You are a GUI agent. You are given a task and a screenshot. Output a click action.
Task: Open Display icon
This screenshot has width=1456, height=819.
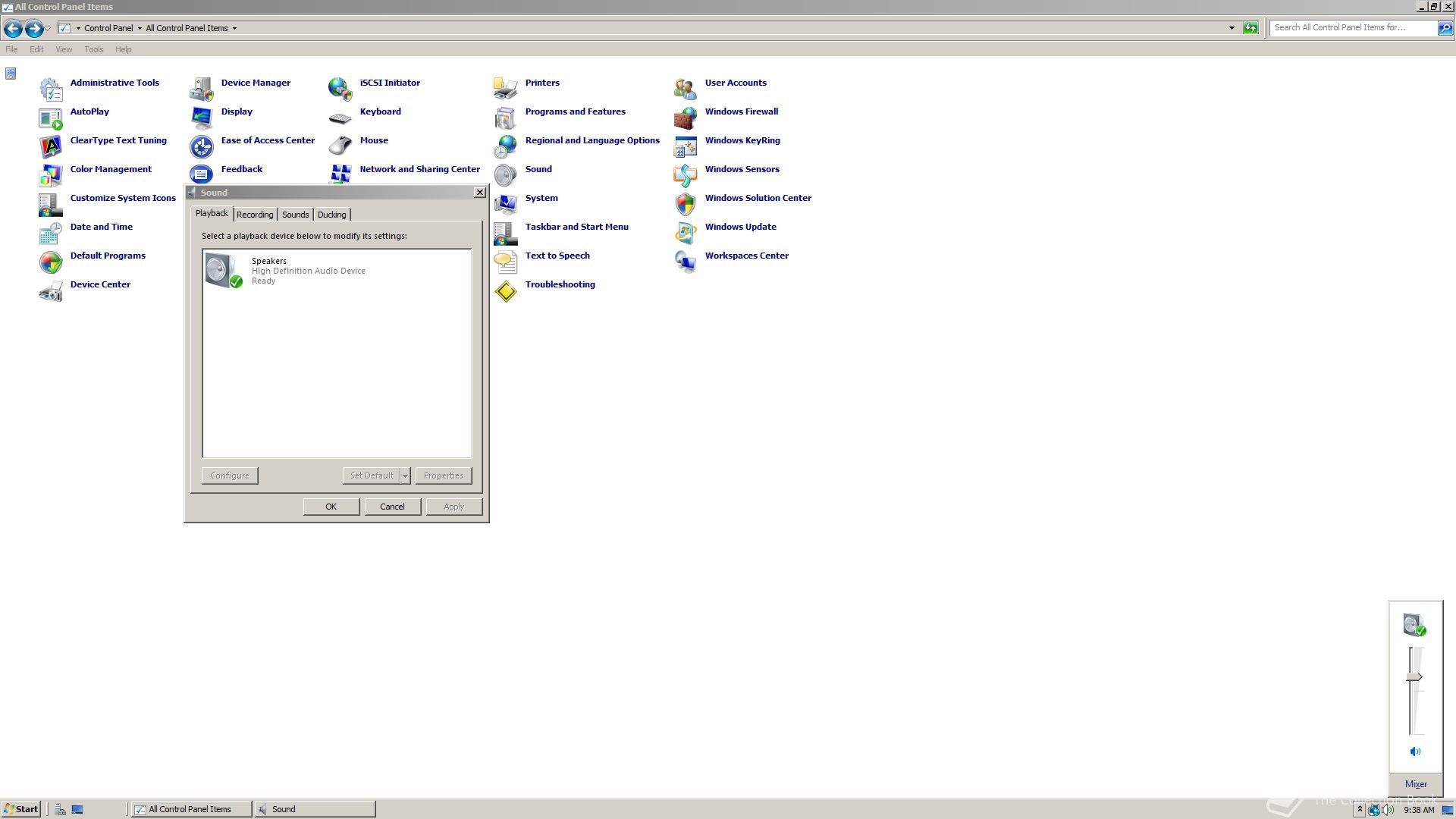(202, 118)
